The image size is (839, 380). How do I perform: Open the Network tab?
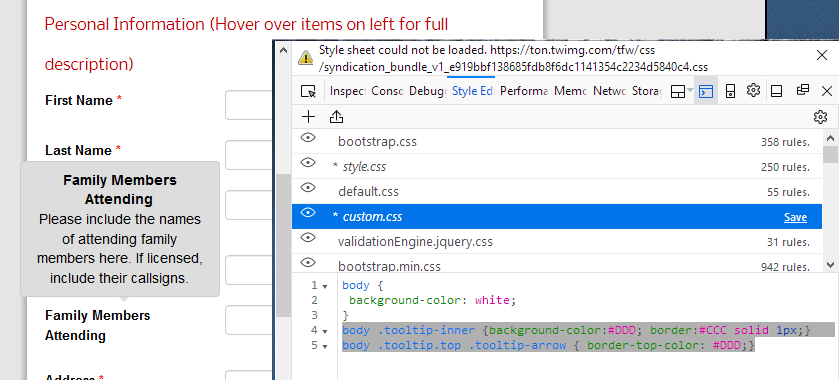[x=609, y=91]
